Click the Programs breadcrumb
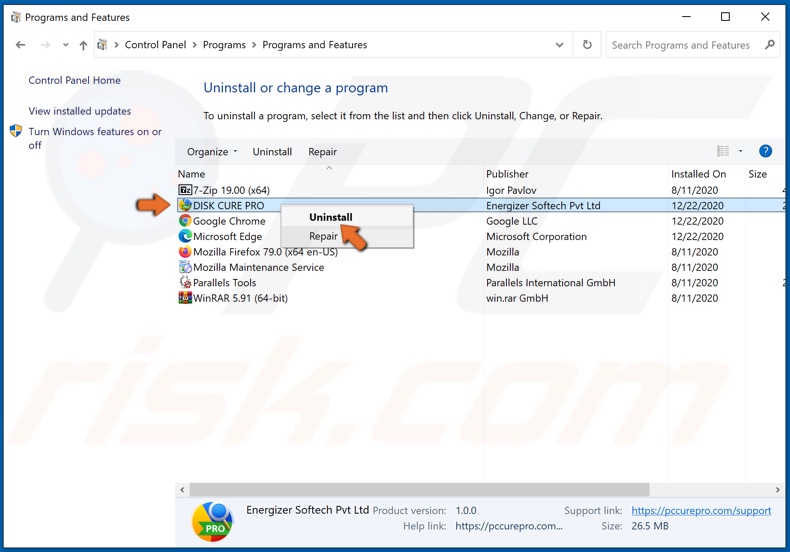The height and width of the screenshot is (552, 790). [x=224, y=45]
